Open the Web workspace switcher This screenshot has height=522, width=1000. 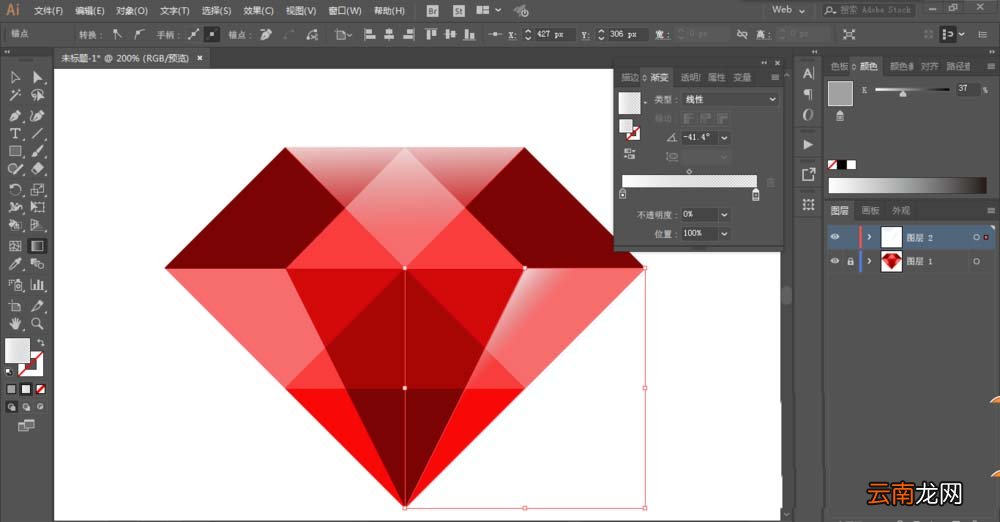(788, 10)
